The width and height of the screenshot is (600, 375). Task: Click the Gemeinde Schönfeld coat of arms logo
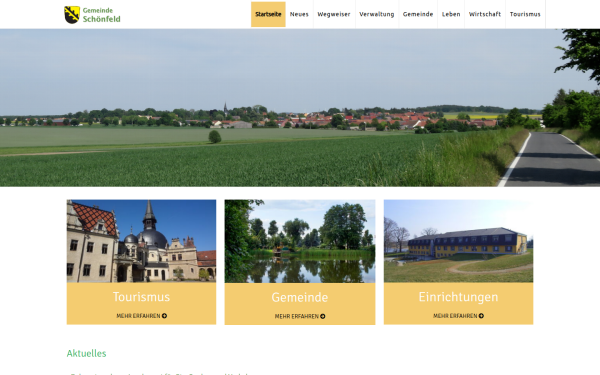point(72,15)
